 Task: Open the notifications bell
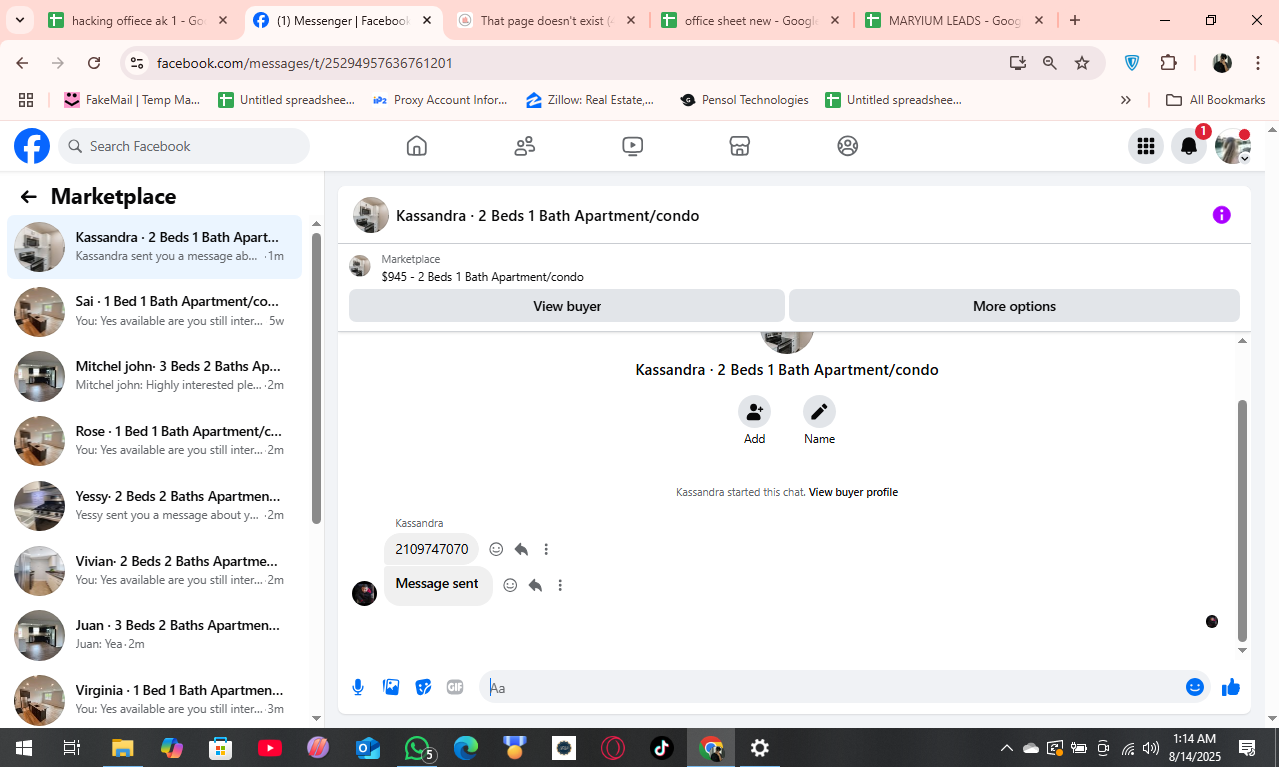tap(1189, 146)
